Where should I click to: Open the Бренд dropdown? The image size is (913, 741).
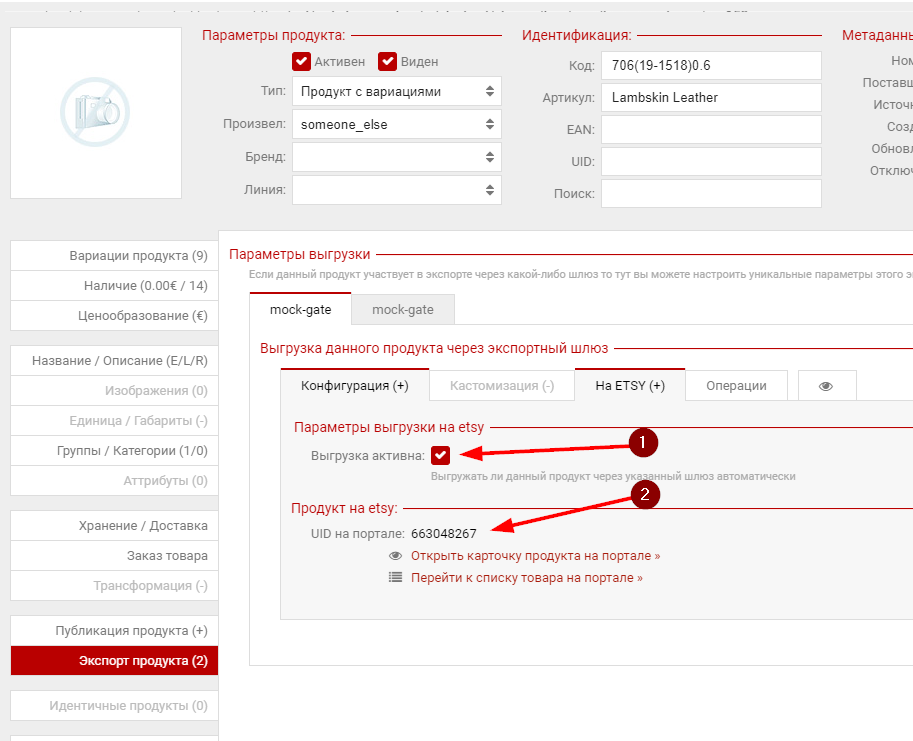[x=396, y=157]
